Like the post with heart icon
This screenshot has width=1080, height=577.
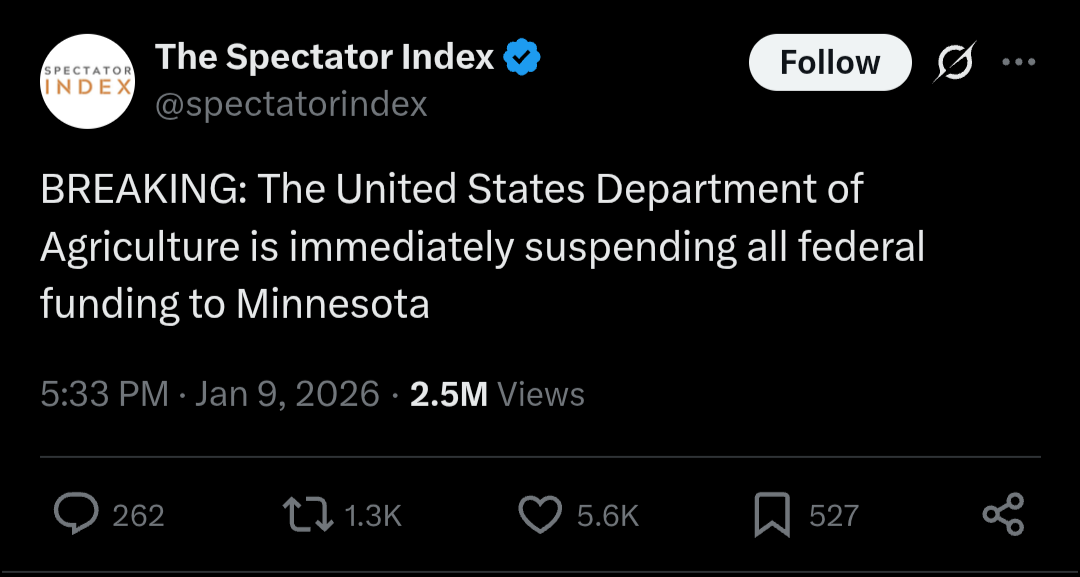(540, 514)
